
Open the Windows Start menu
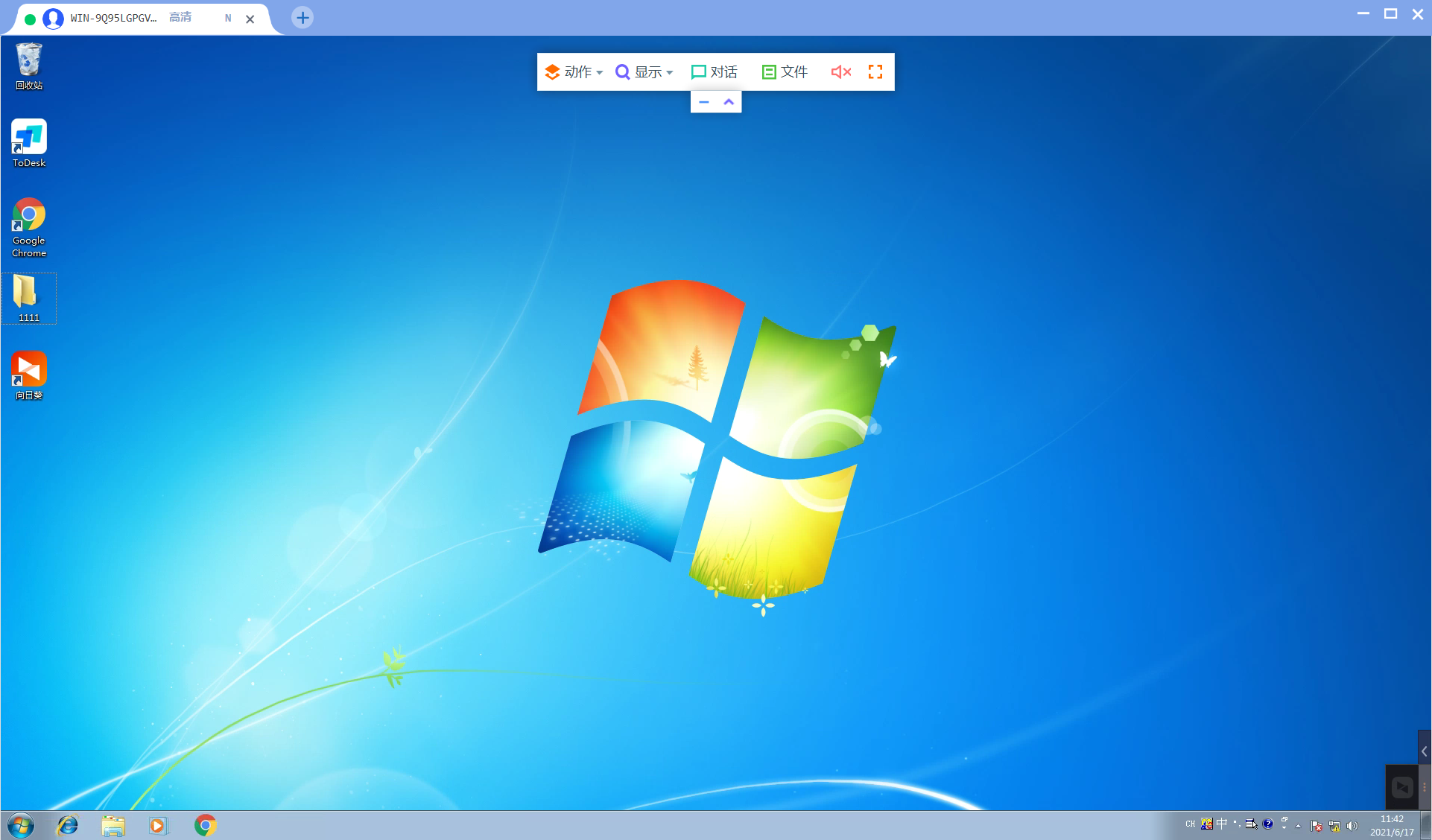(x=21, y=825)
